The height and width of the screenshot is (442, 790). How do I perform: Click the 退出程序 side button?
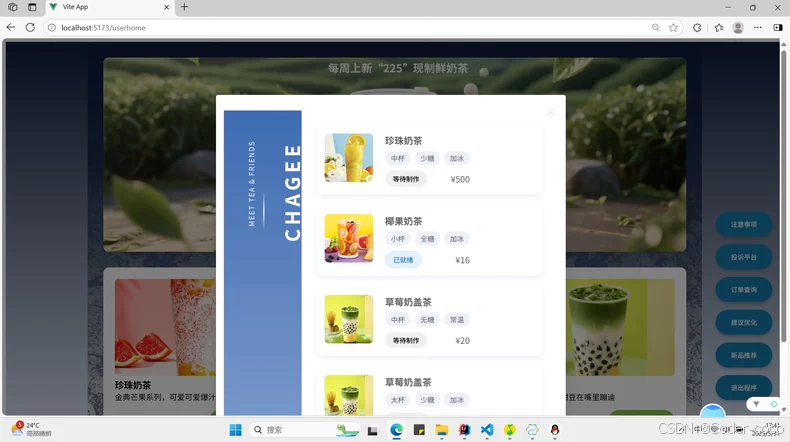(744, 388)
